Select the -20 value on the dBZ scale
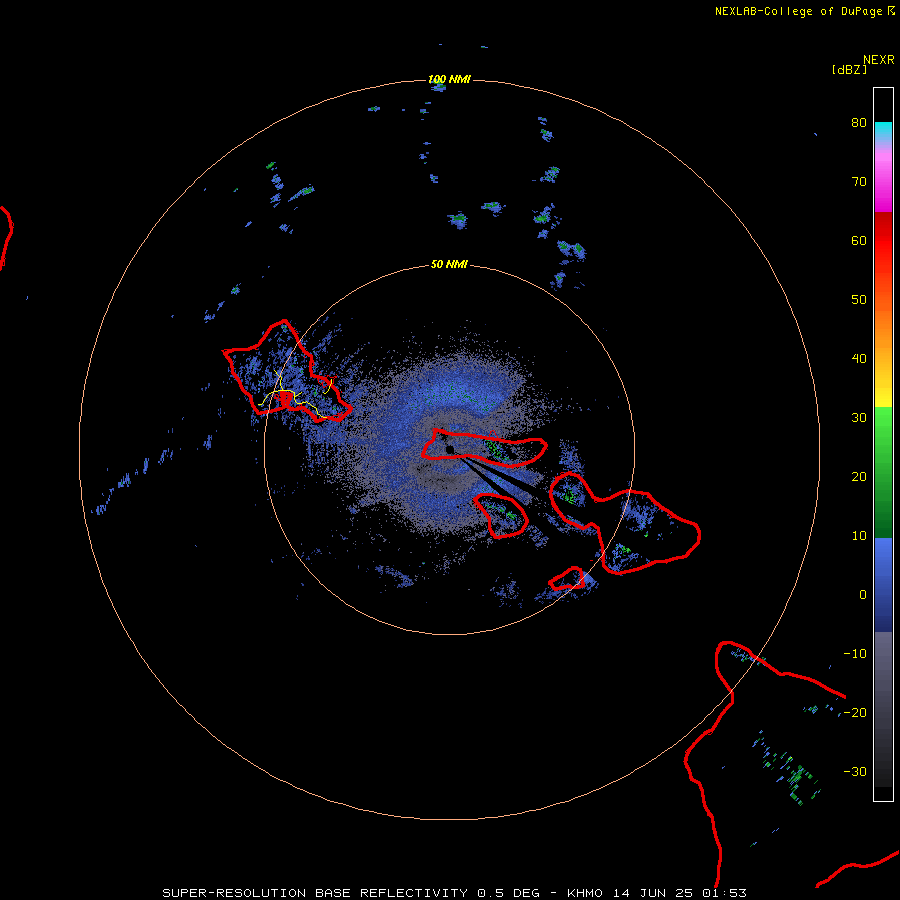 click(x=855, y=713)
